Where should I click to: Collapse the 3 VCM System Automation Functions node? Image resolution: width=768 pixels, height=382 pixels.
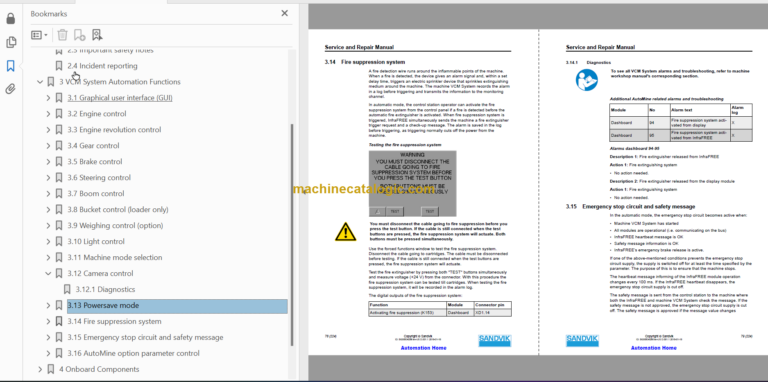(40, 82)
